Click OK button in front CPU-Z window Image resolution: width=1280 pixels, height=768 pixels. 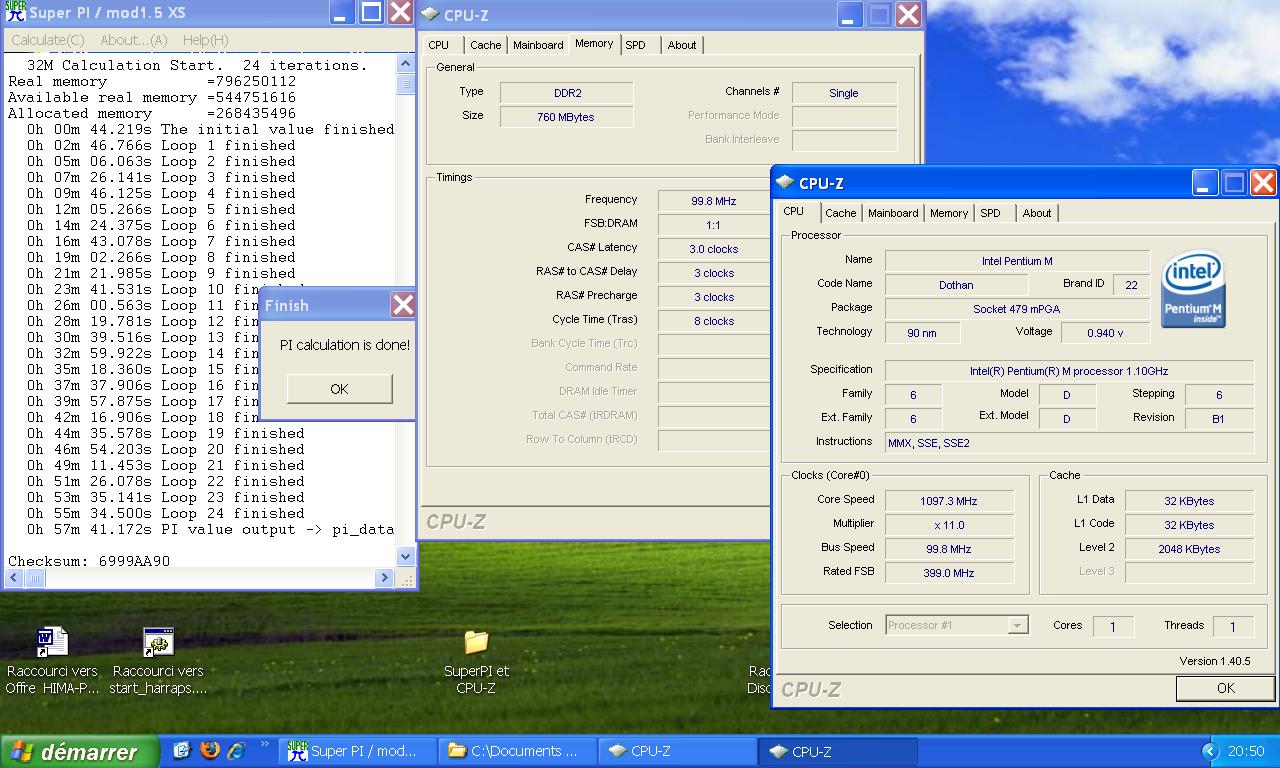1226,688
